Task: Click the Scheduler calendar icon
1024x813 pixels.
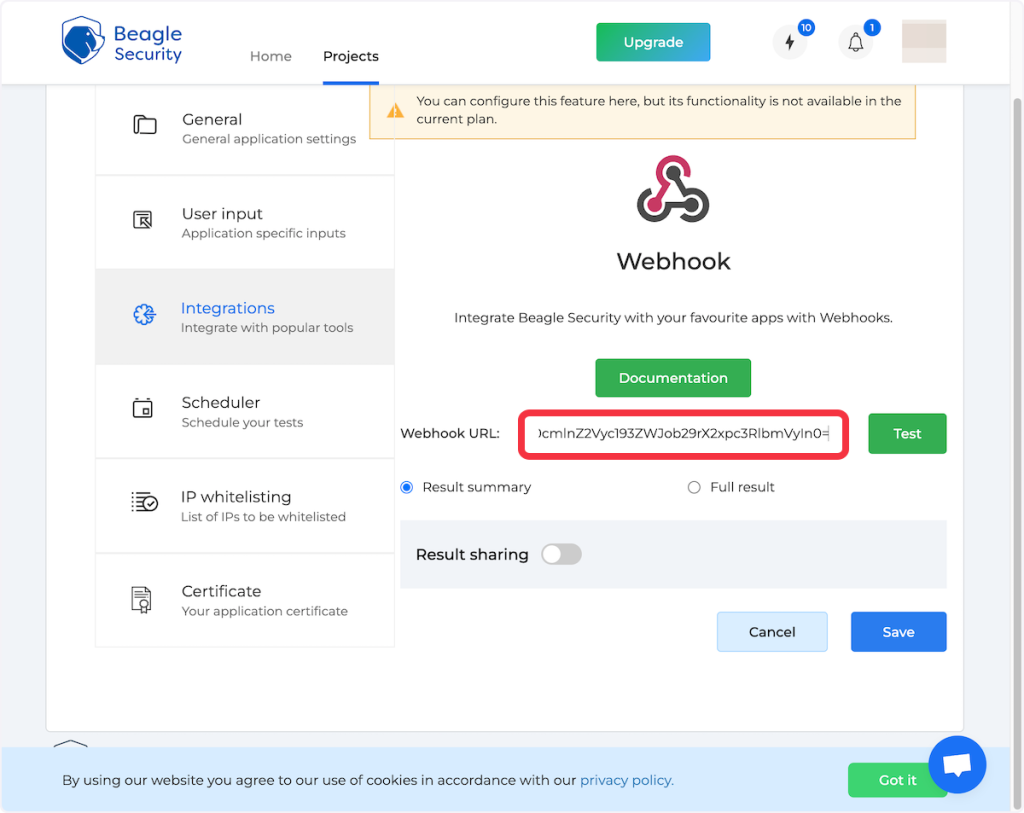Action: 143,409
